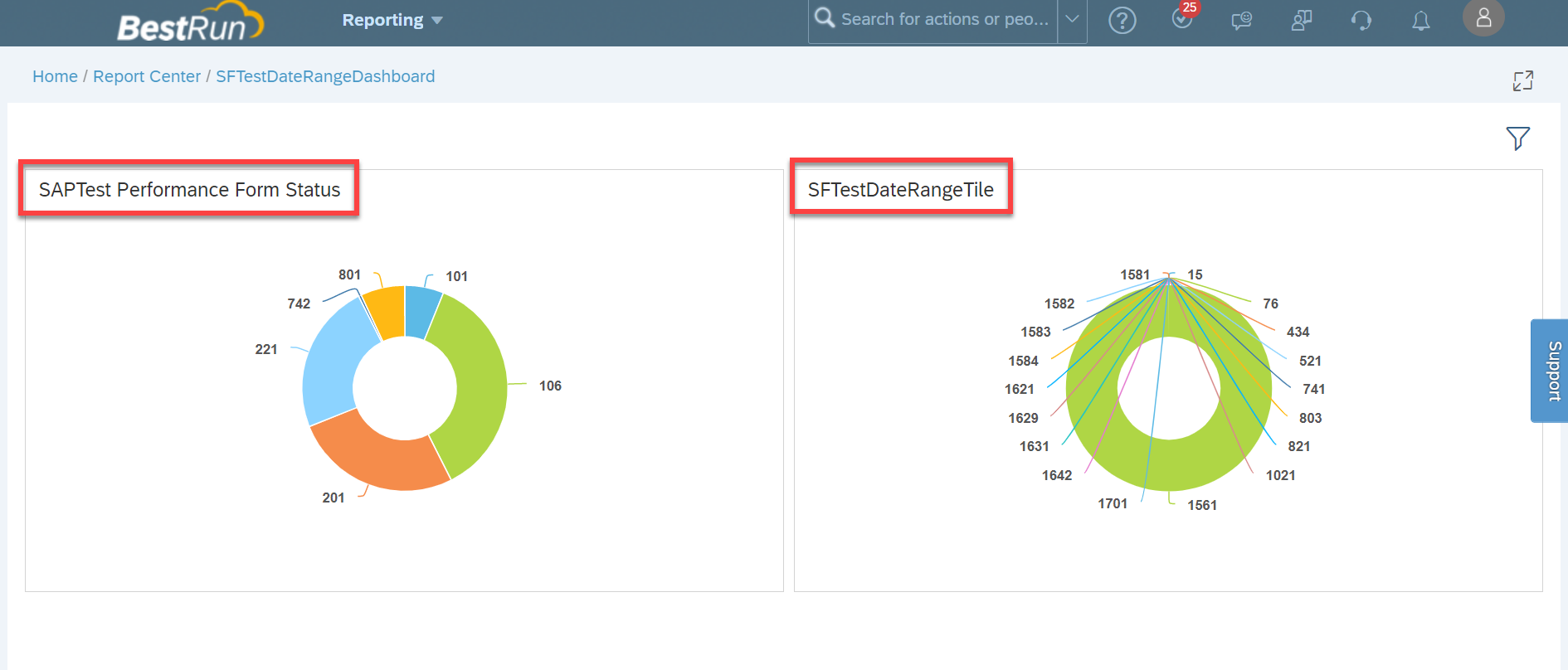
Task: Go to Report Center breadcrumb link
Action: tap(147, 76)
